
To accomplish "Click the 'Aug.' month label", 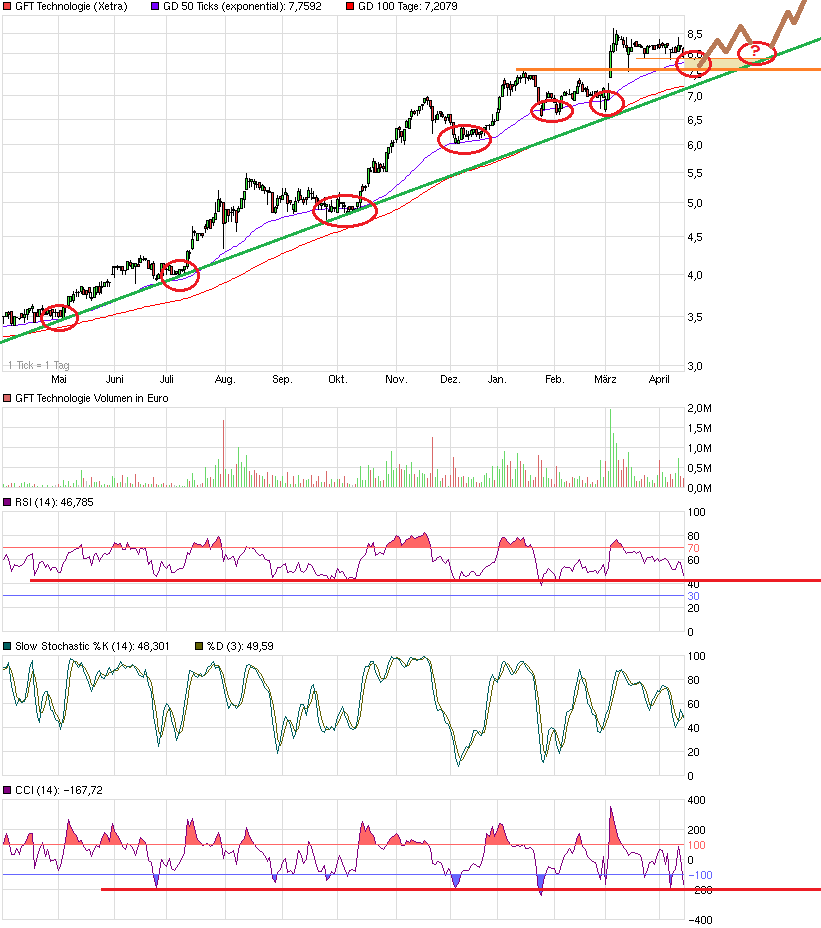I will coord(225,379).
